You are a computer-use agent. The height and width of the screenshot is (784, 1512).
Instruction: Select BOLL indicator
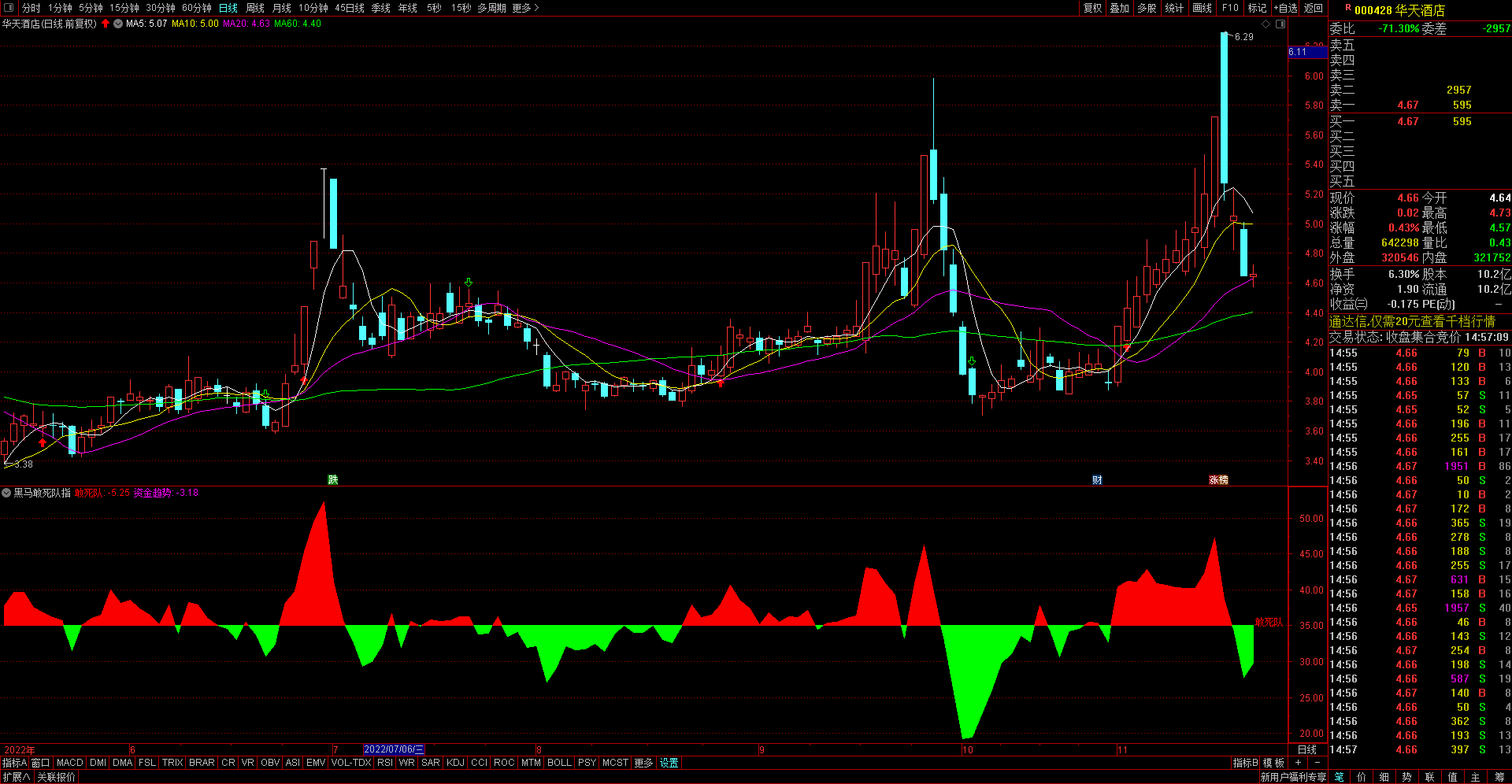[x=560, y=763]
